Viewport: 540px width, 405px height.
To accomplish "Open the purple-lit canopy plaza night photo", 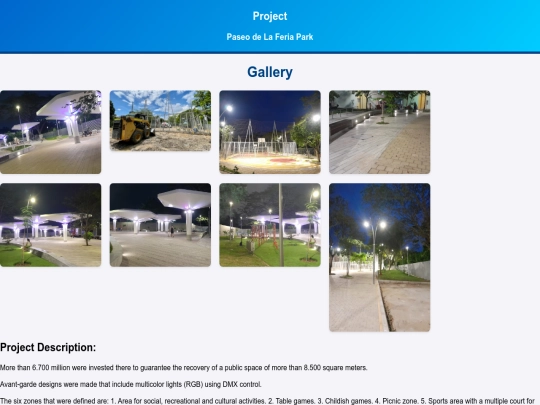I will click(51, 132).
